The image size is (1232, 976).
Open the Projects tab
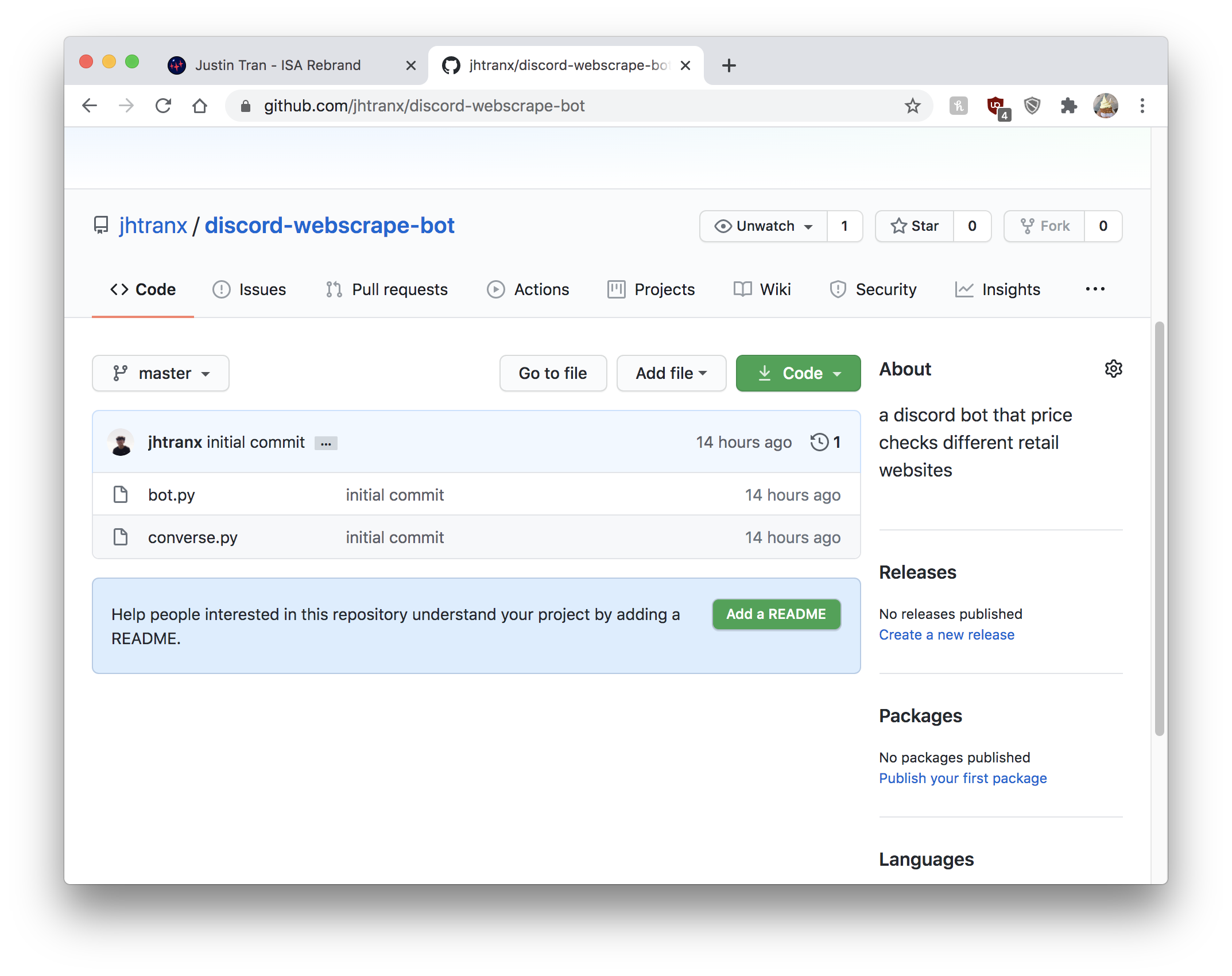coord(651,289)
